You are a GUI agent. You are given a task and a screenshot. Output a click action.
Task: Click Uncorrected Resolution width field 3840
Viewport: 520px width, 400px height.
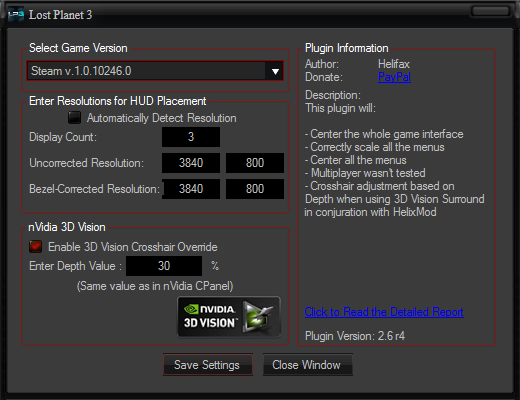tap(191, 163)
